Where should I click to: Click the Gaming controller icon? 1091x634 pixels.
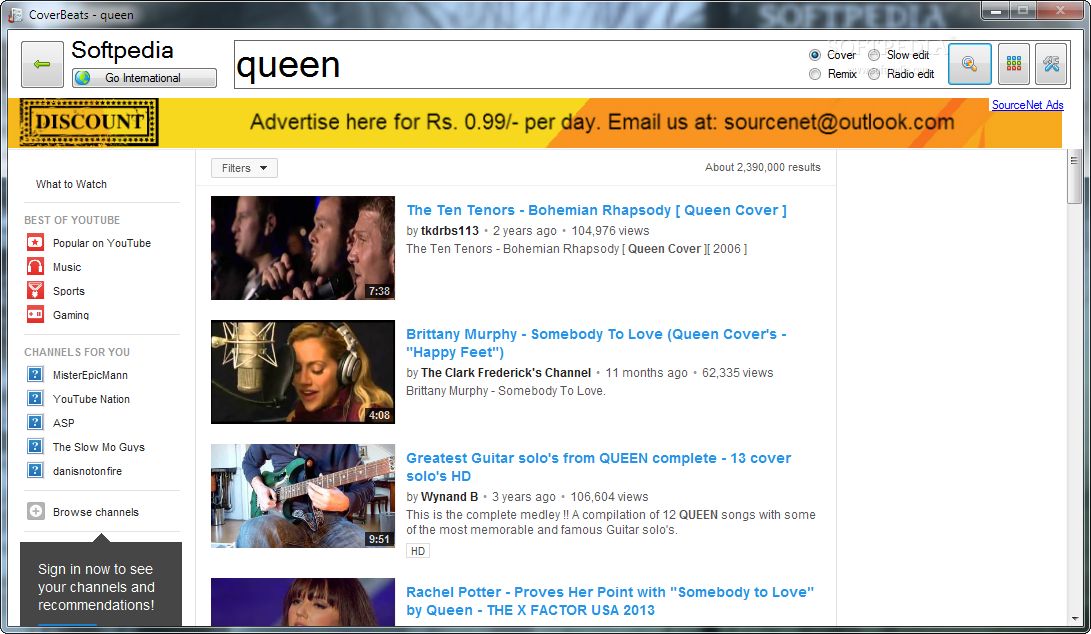pos(35,315)
